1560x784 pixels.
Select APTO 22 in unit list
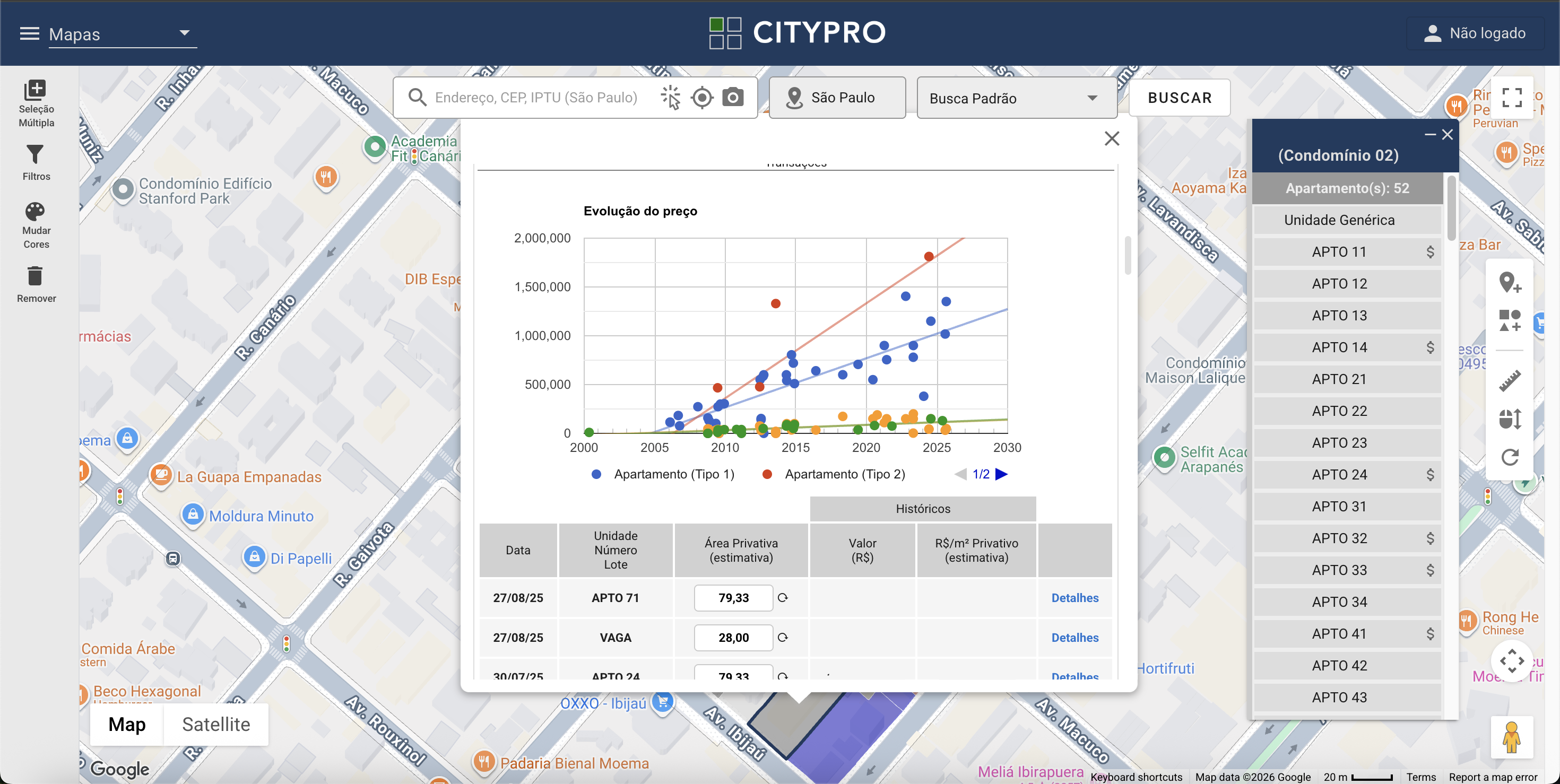(1347, 412)
